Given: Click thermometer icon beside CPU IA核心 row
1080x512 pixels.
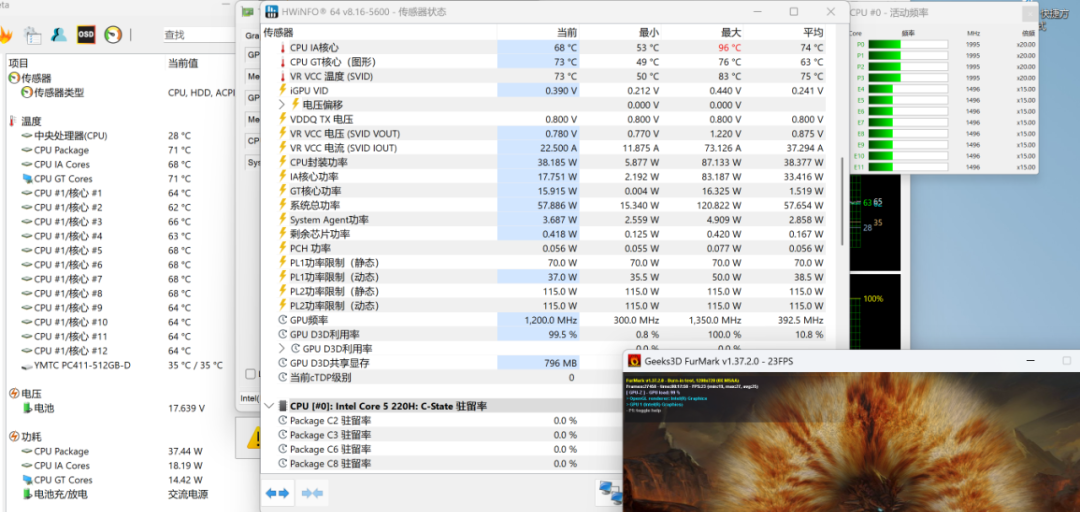Looking at the screenshot, I should click(x=282, y=48).
